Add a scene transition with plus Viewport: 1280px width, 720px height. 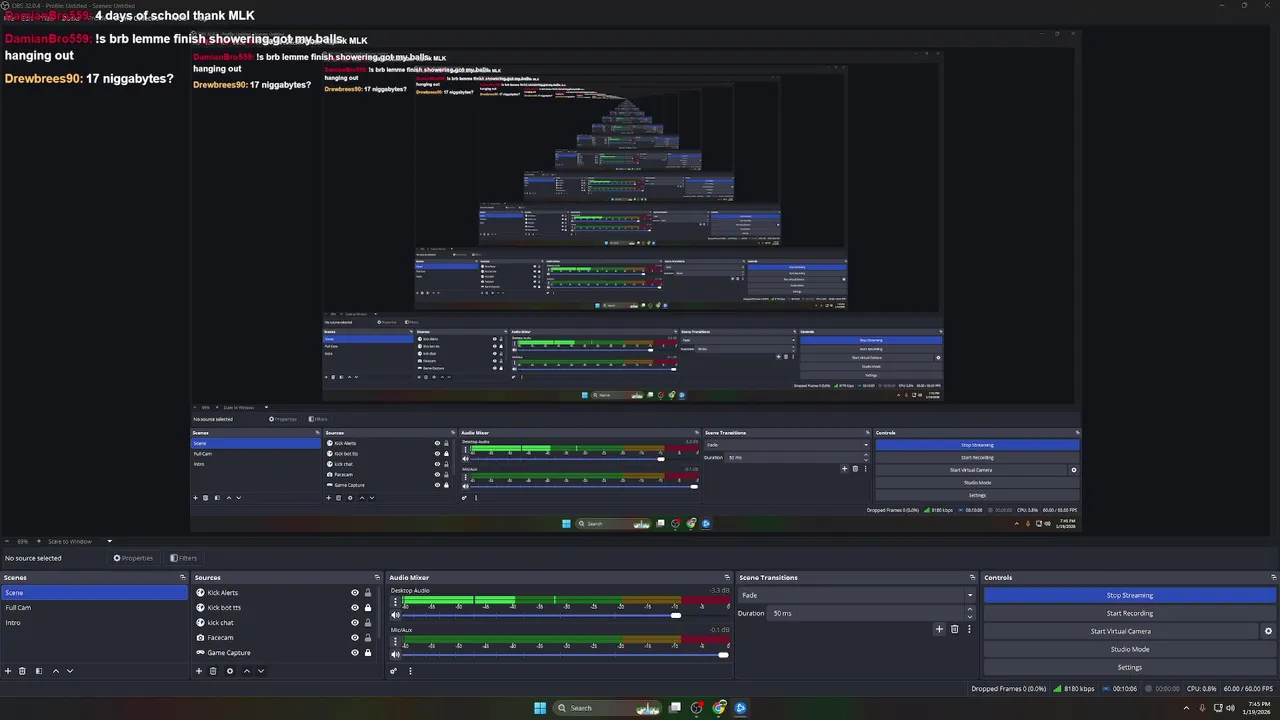coord(939,629)
